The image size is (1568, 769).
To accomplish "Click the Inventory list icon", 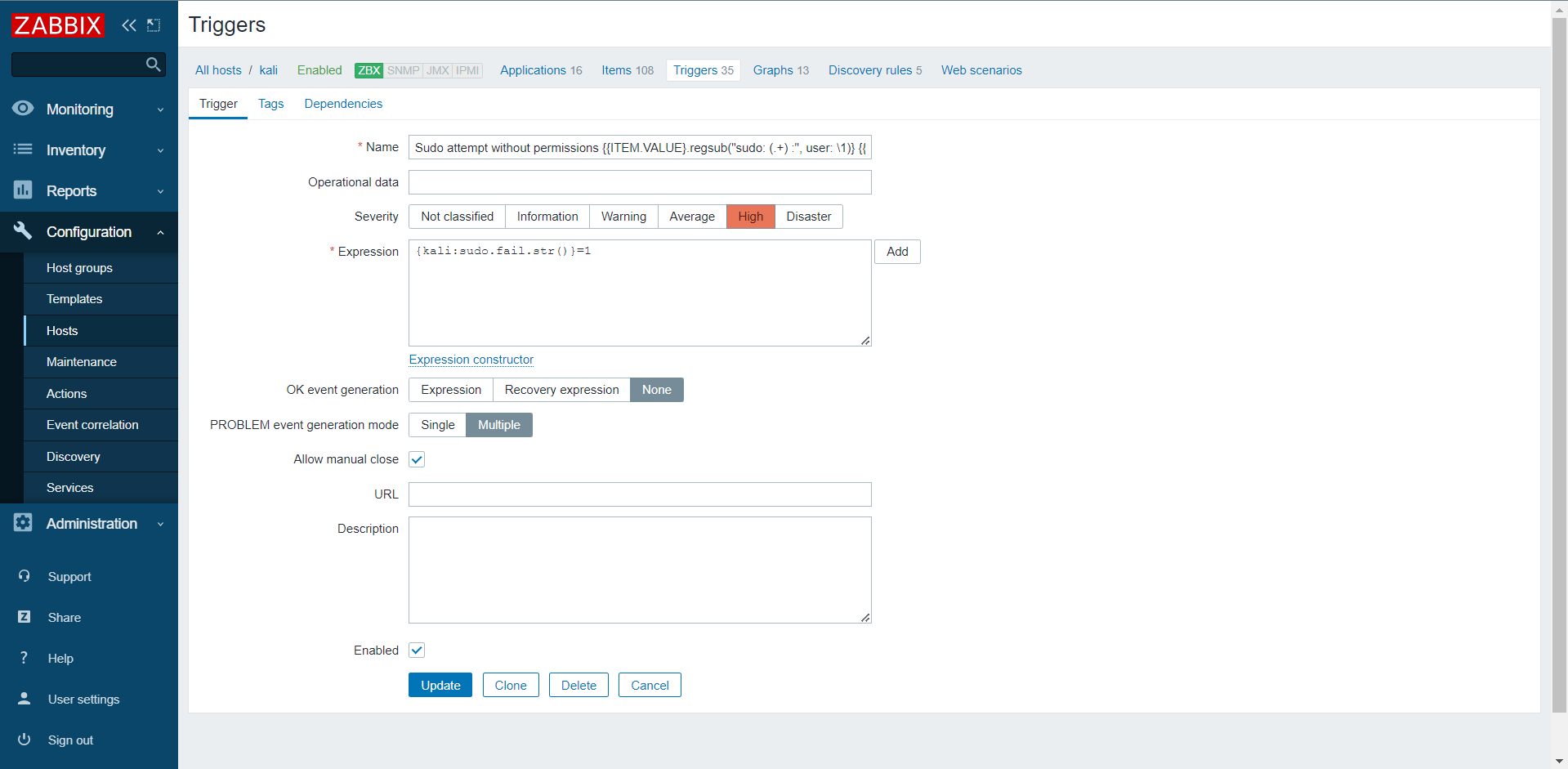I will [23, 150].
